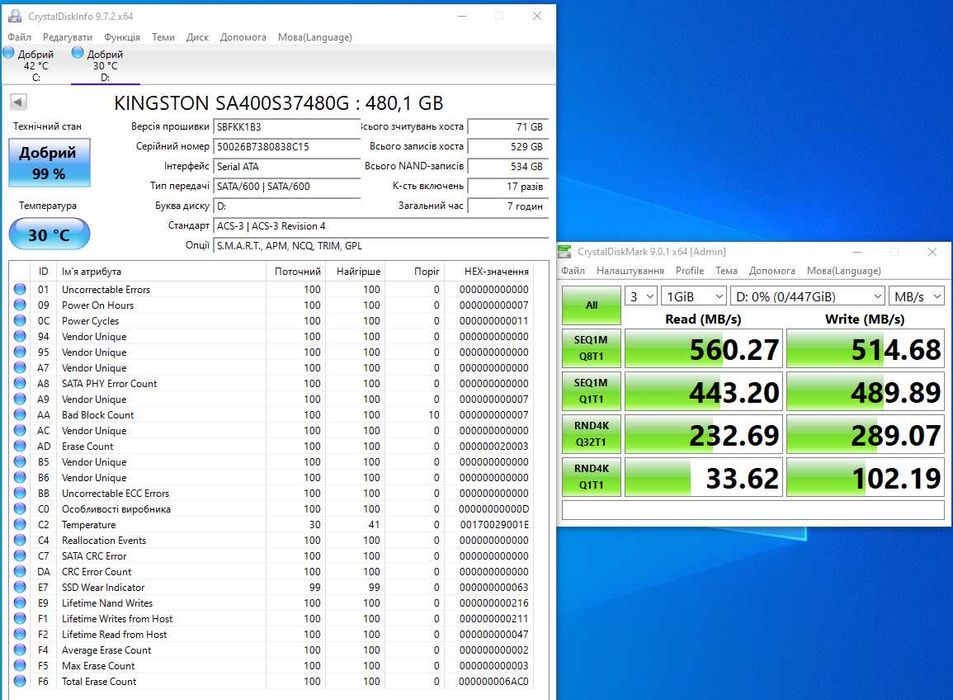Click status orb for Reallocation Events row

(x=20, y=540)
